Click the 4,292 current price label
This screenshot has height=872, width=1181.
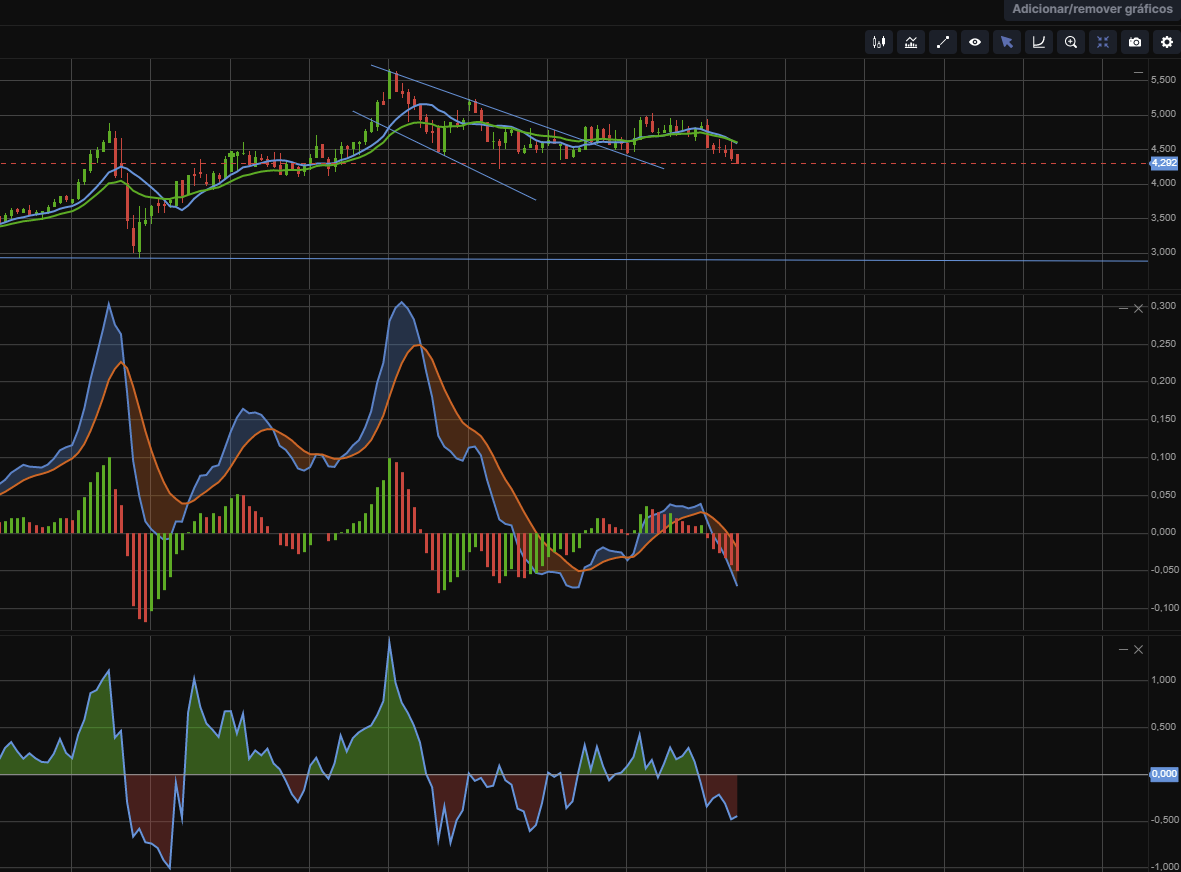pos(1163,163)
